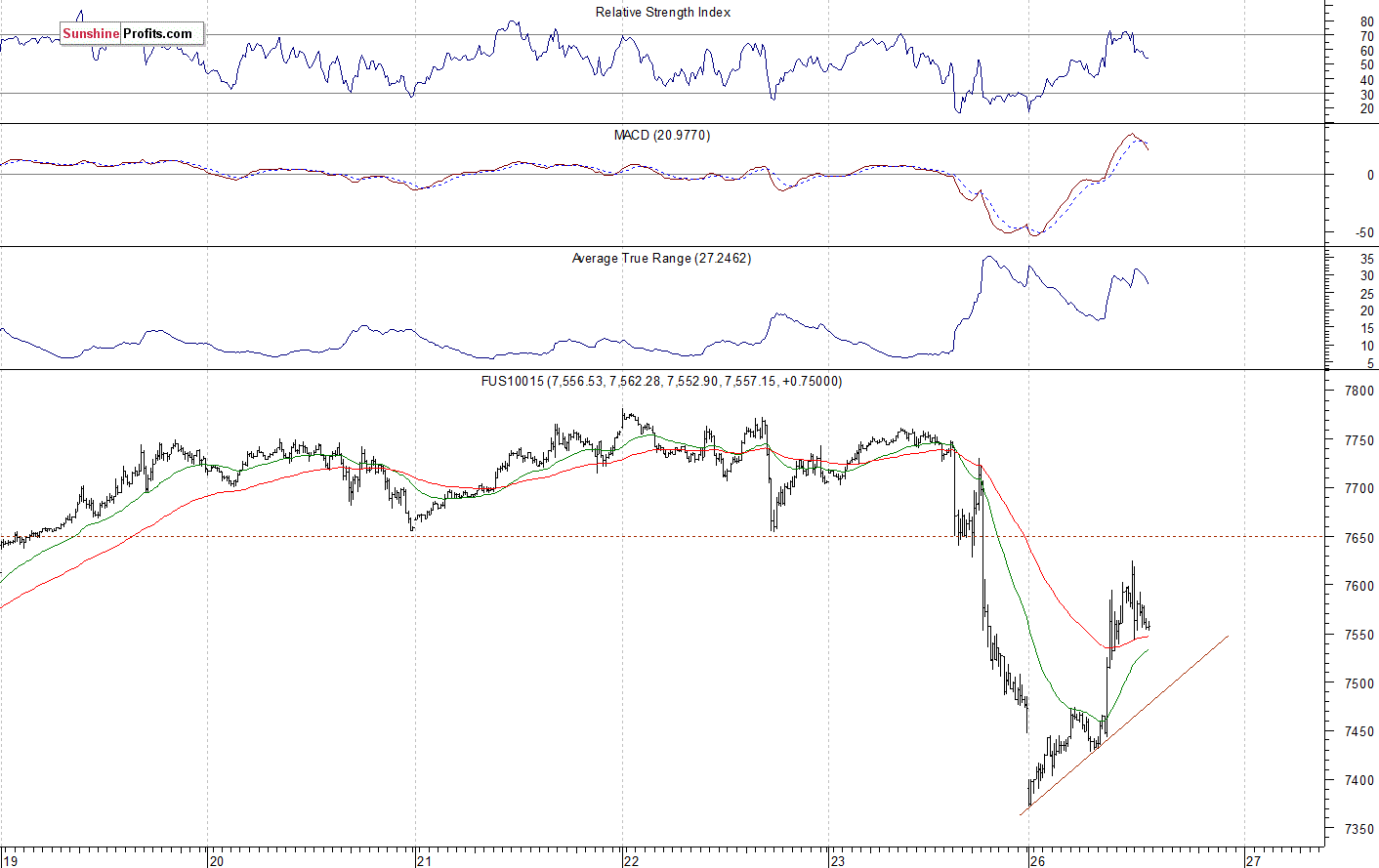The width and height of the screenshot is (1379, 868).
Task: Click the red rising trendline under price
Action: point(1124,724)
